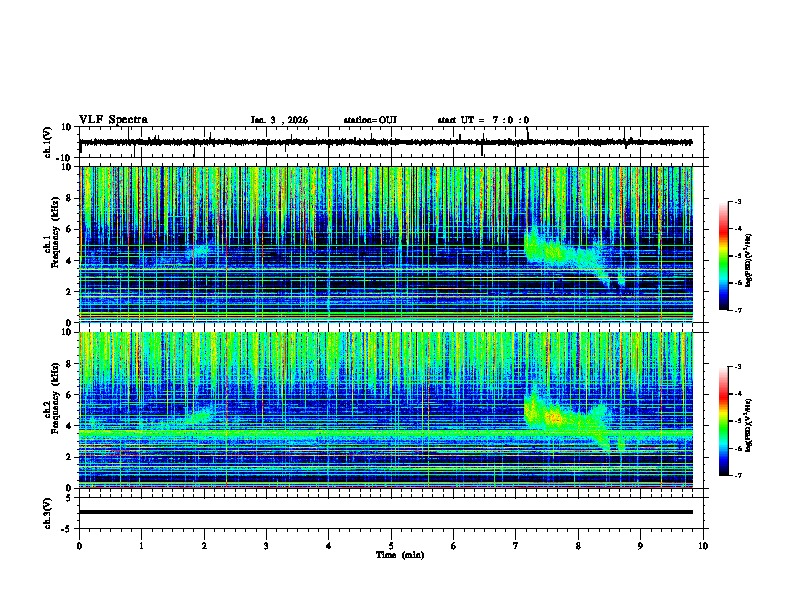Click time axis tick label '5'
Screen dimensions: 792x612
point(391,546)
